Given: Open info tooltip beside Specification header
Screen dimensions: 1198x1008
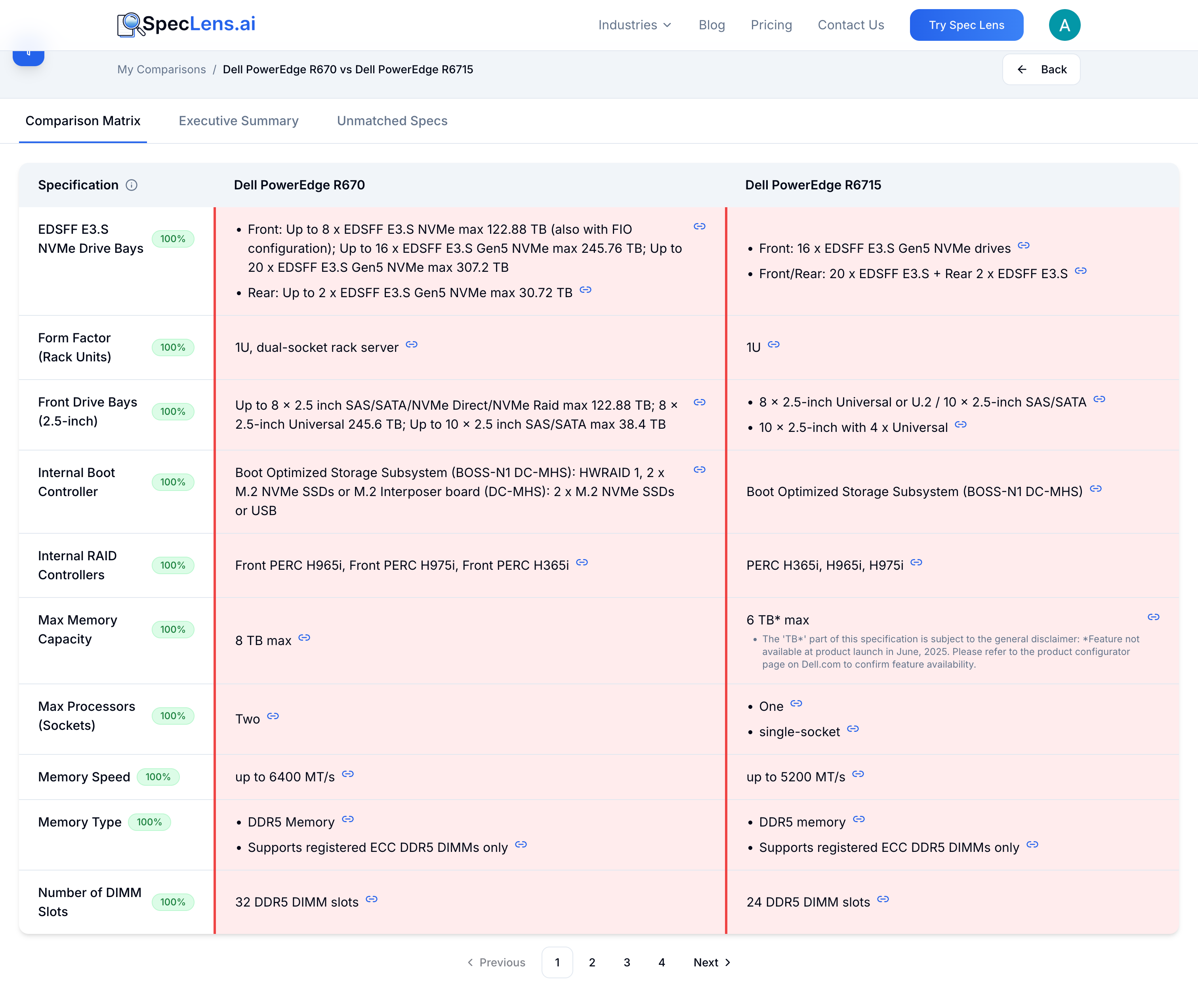Looking at the screenshot, I should 132,185.
